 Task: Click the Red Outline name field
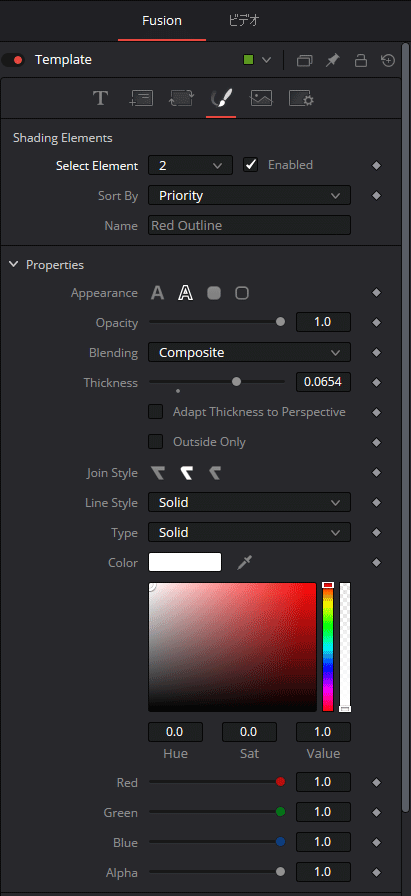[249, 225]
